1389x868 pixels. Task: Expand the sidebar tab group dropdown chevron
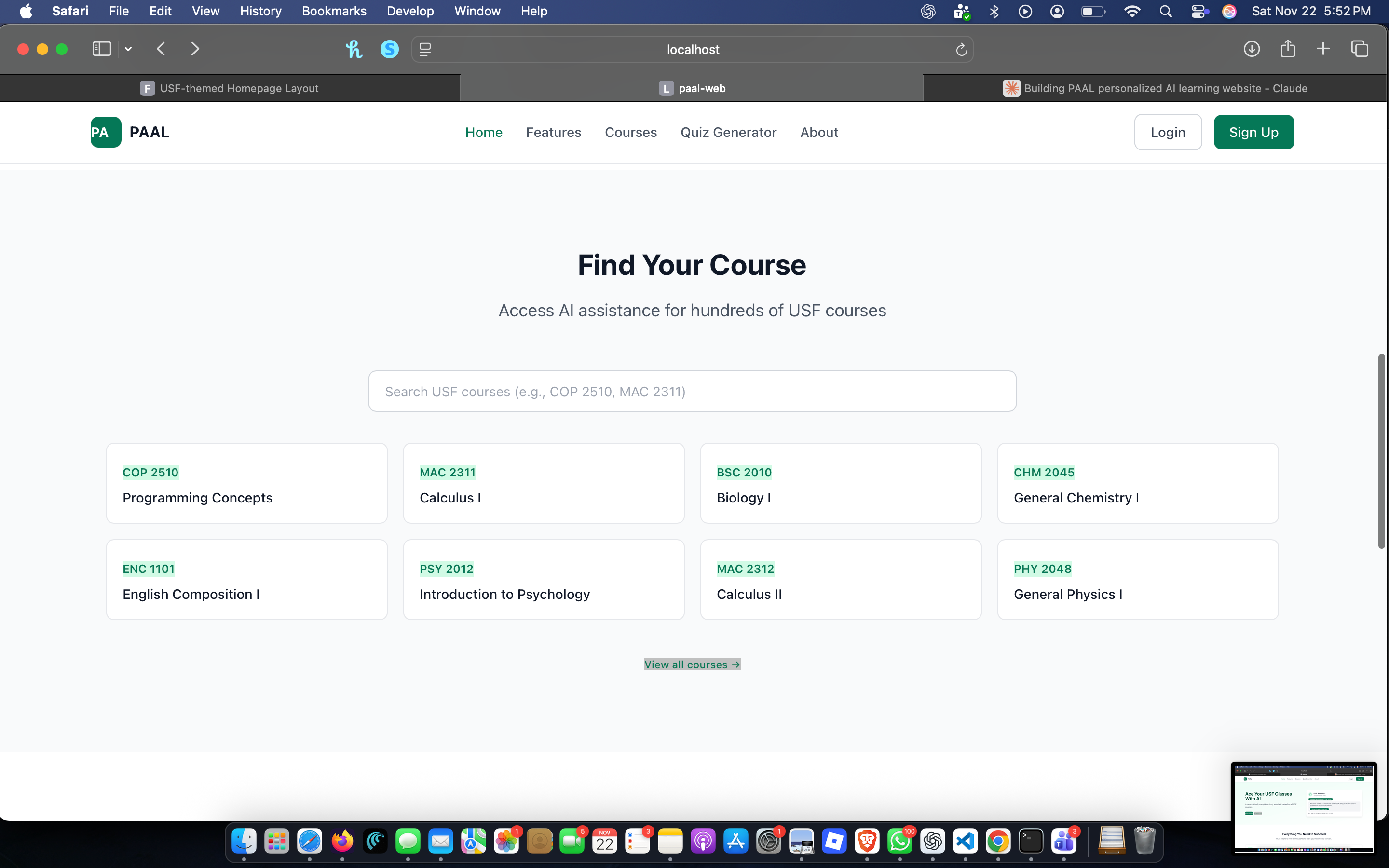(x=129, y=49)
